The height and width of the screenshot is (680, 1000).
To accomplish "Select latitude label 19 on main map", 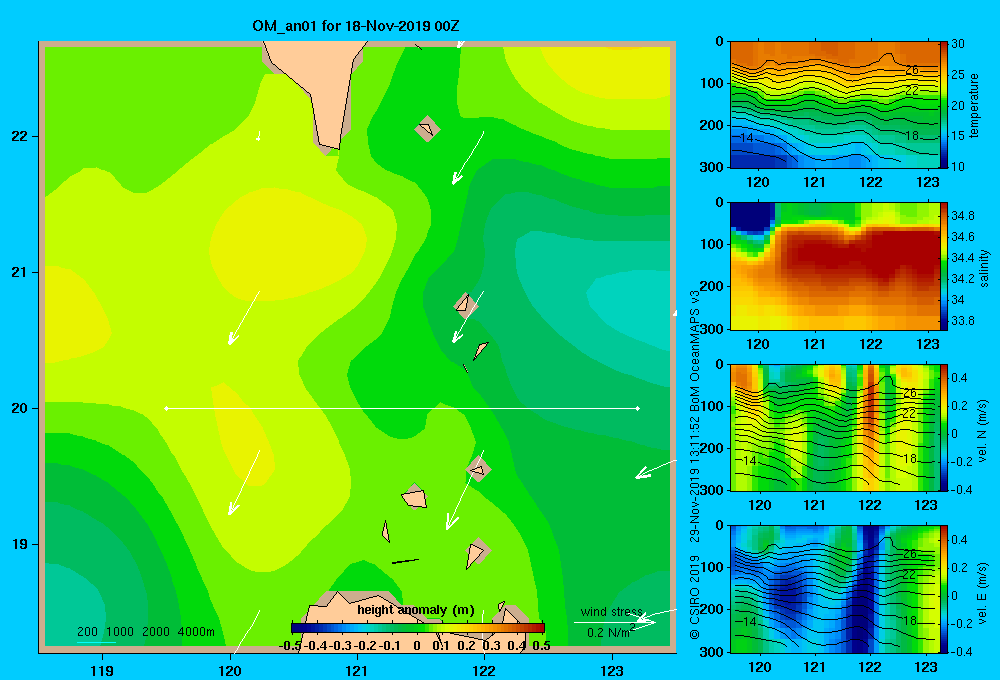I will tap(20, 544).
